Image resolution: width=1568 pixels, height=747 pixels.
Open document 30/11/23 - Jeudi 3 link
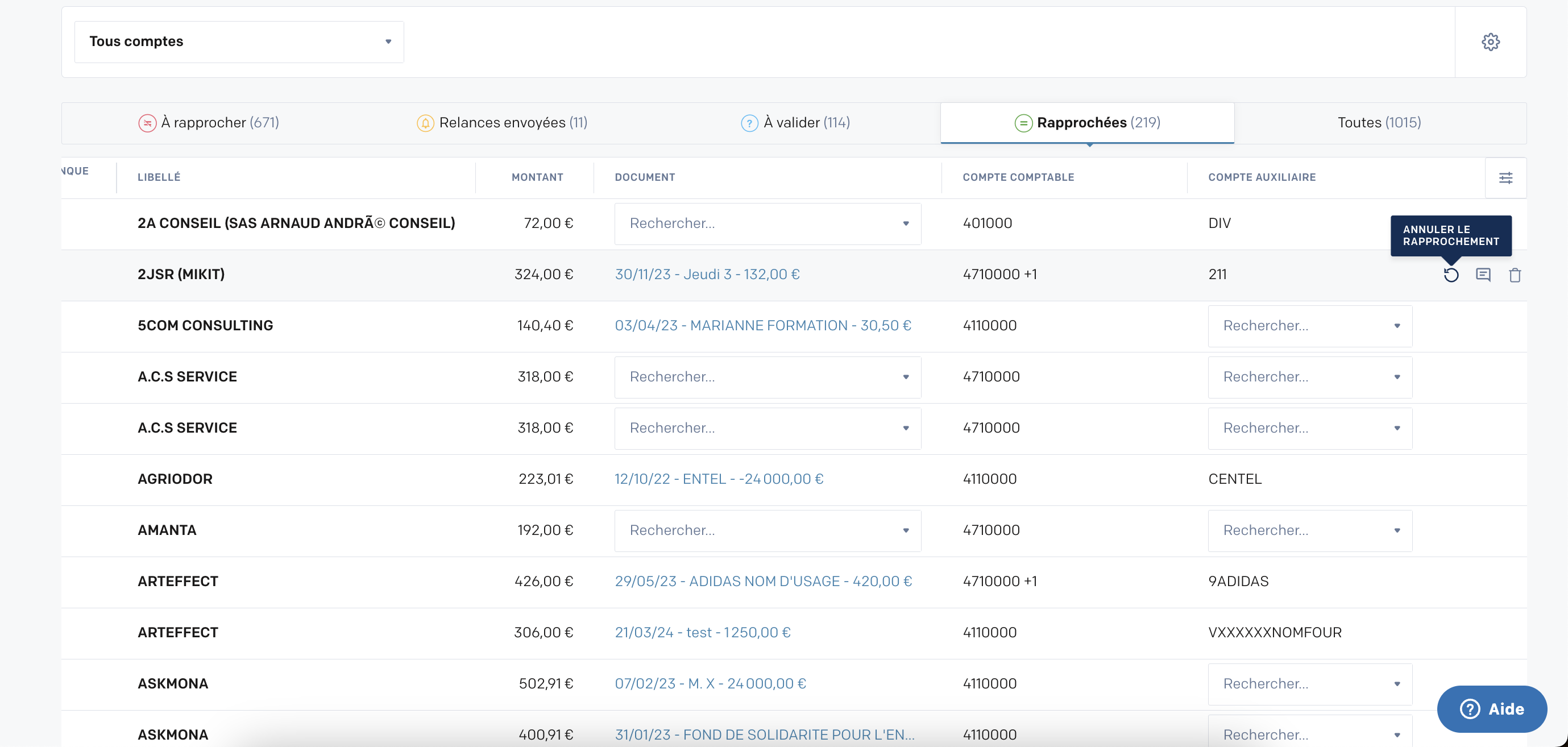coord(707,275)
